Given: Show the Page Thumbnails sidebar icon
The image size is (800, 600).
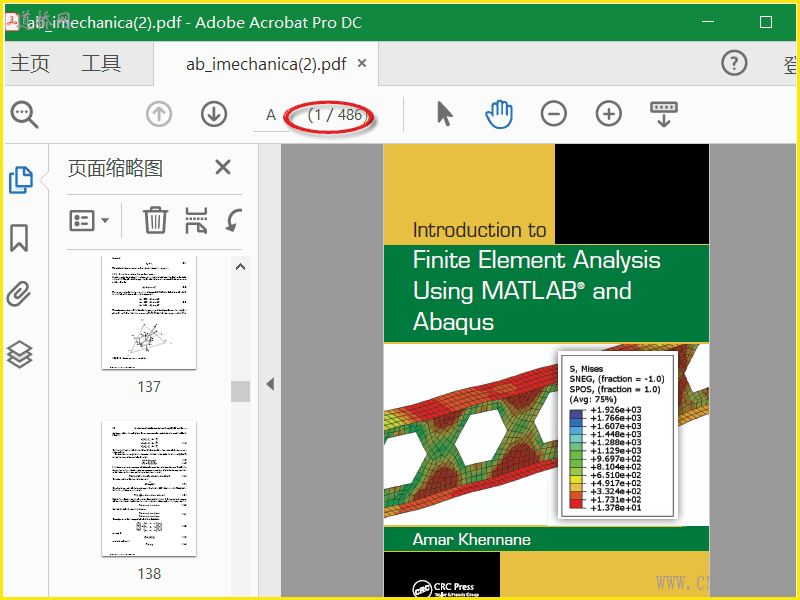Looking at the screenshot, I should point(21,180).
